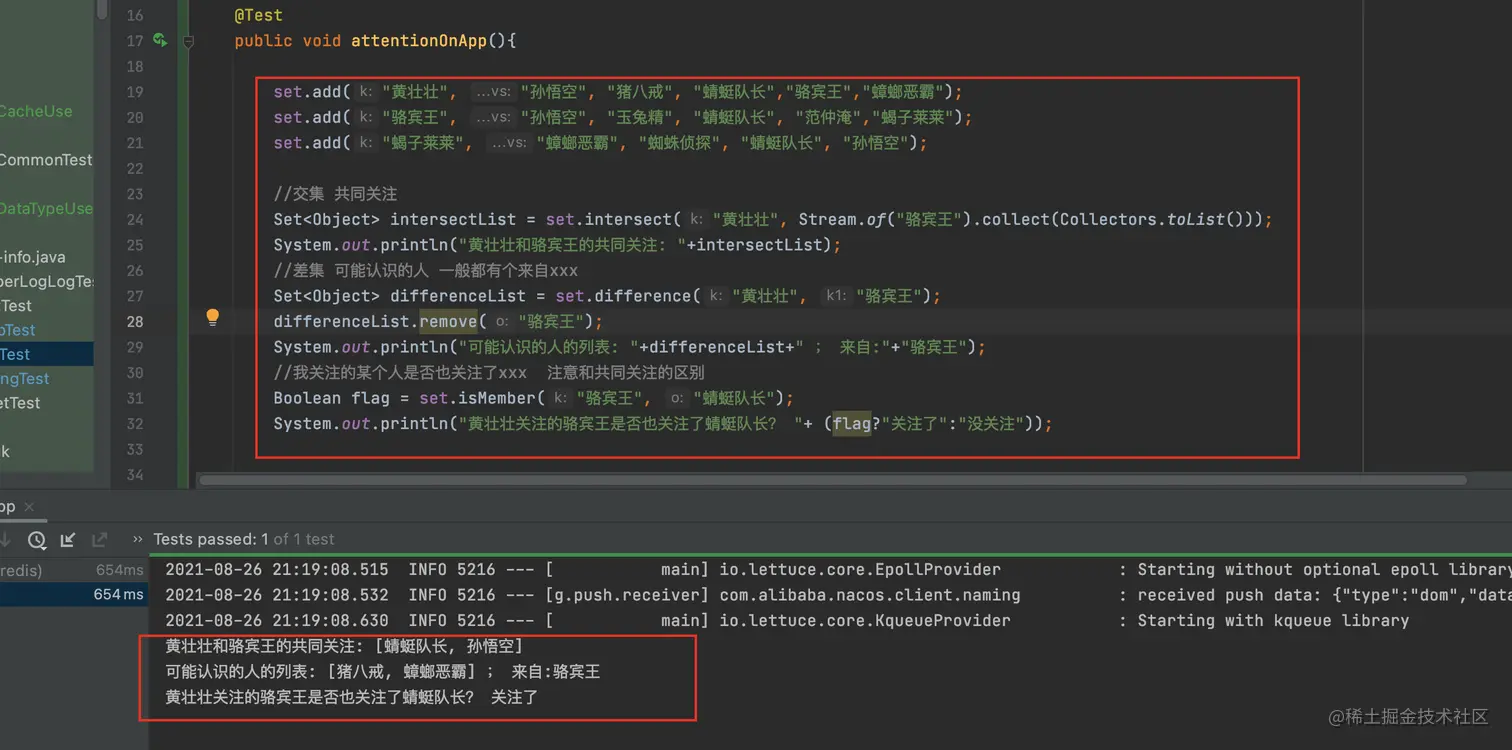Click the editor horizontal scrollbar

tap(832, 480)
